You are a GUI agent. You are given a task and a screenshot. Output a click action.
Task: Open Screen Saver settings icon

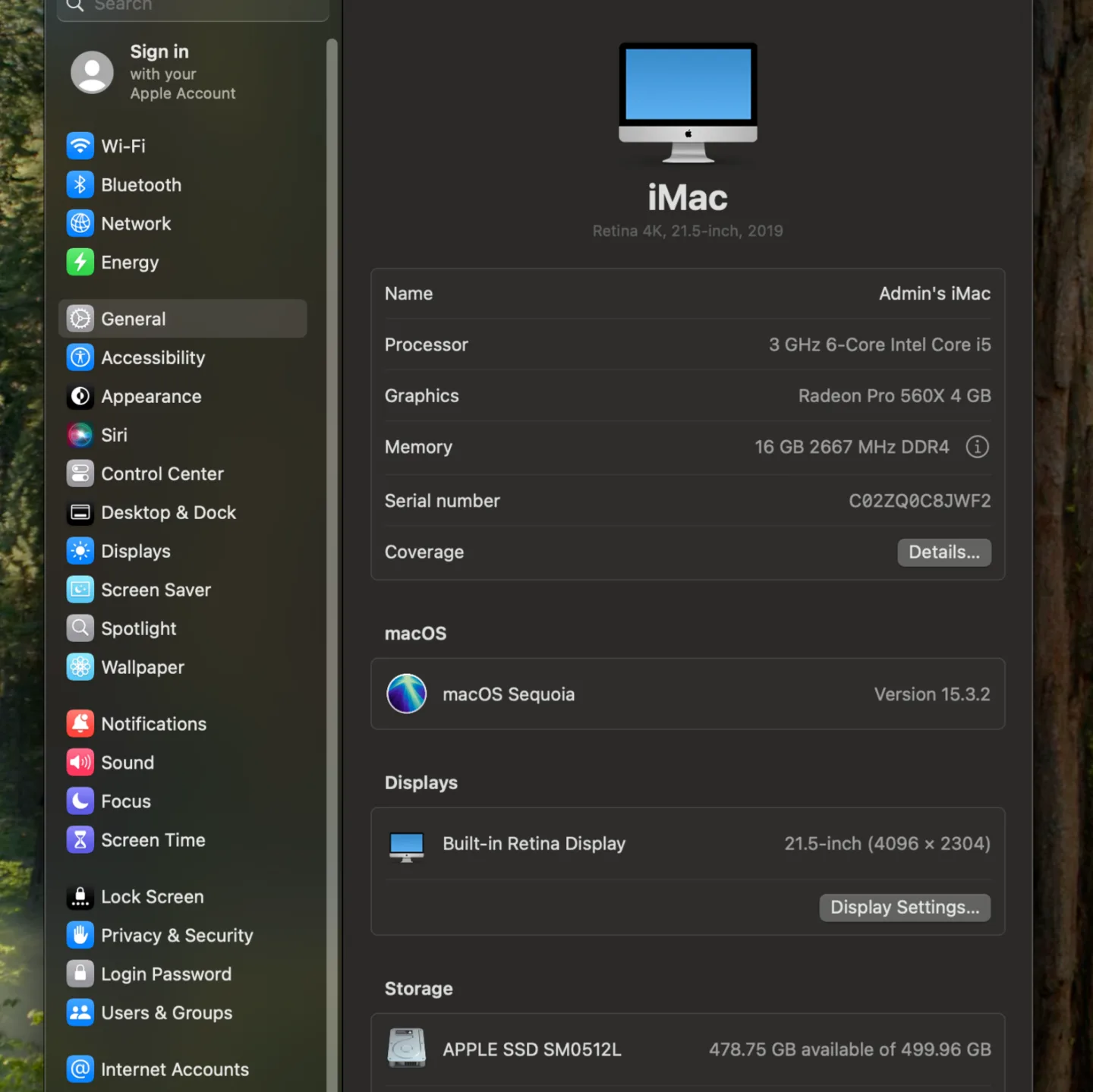pos(80,590)
